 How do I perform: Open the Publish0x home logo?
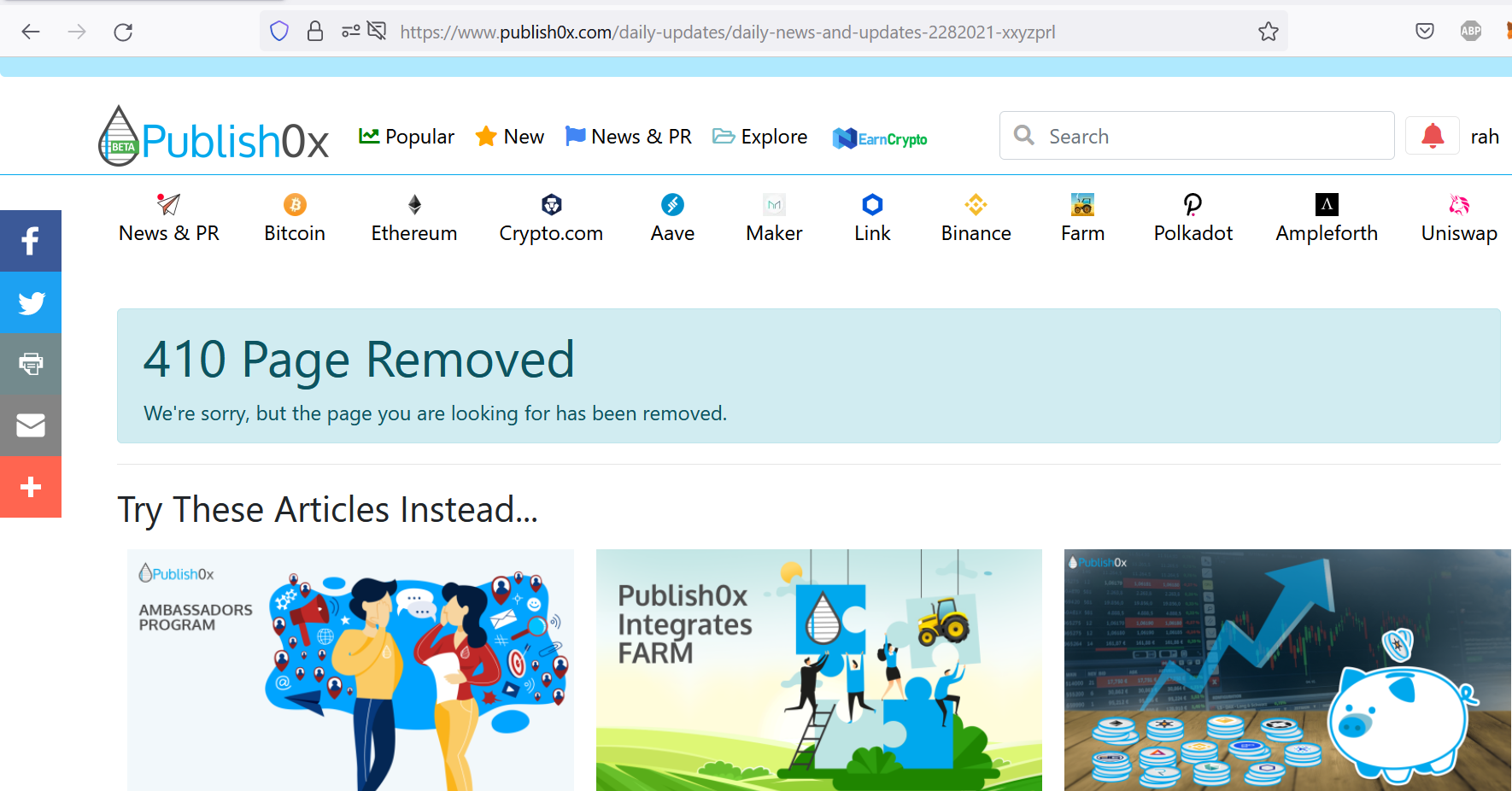point(214,137)
